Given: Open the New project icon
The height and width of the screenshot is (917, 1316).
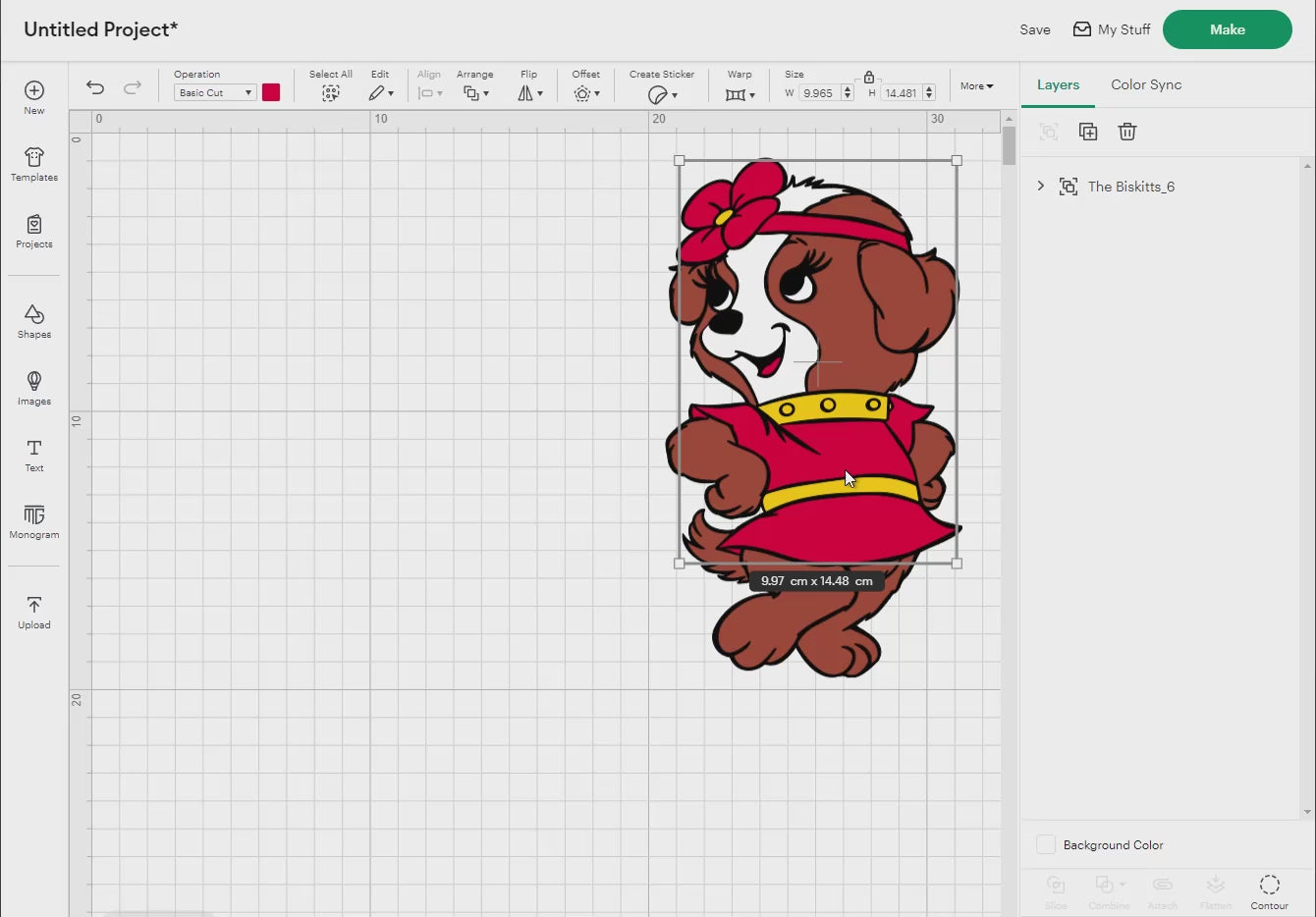Looking at the screenshot, I should pos(34,97).
